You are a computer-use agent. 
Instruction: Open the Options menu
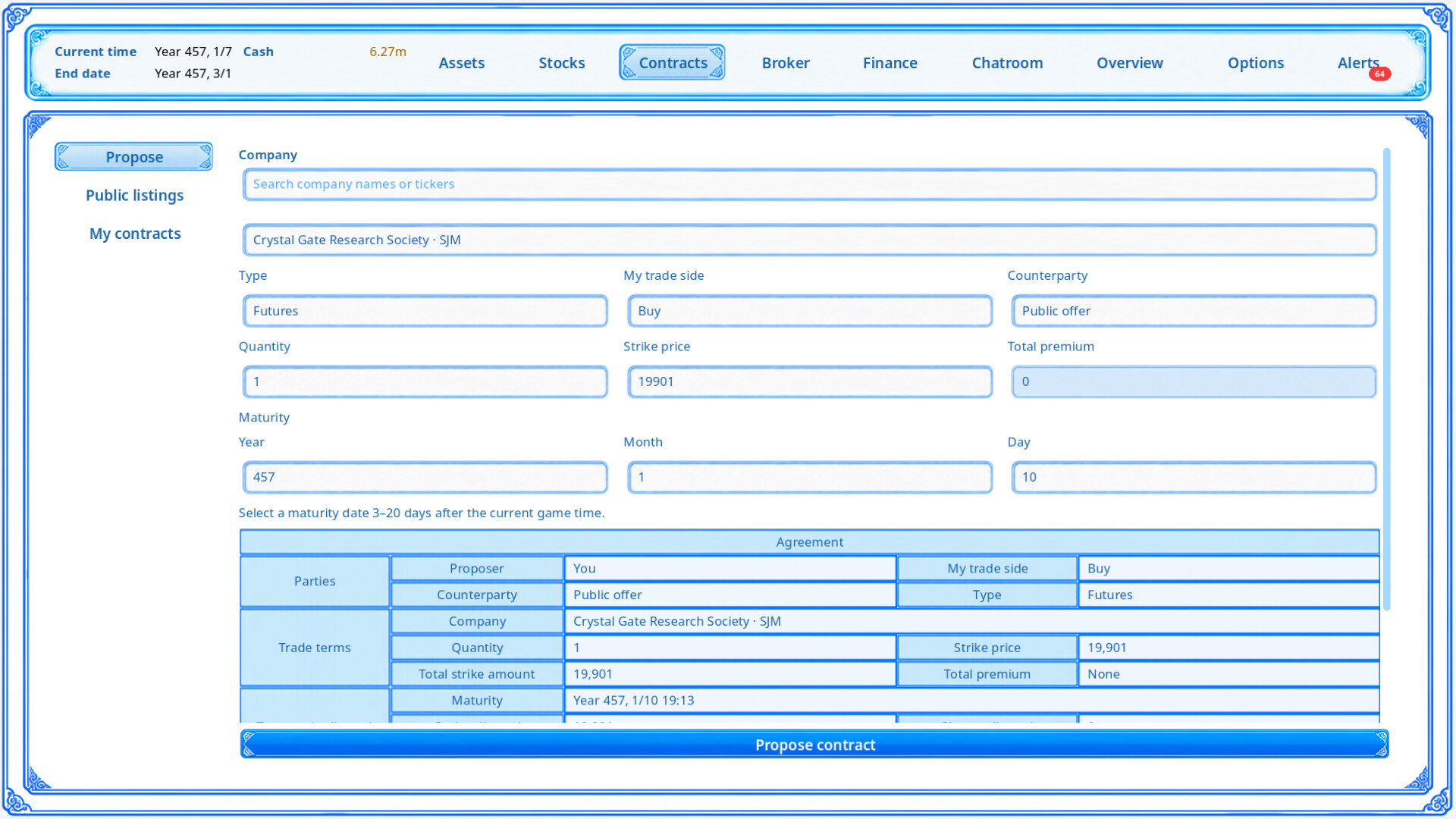click(1255, 63)
